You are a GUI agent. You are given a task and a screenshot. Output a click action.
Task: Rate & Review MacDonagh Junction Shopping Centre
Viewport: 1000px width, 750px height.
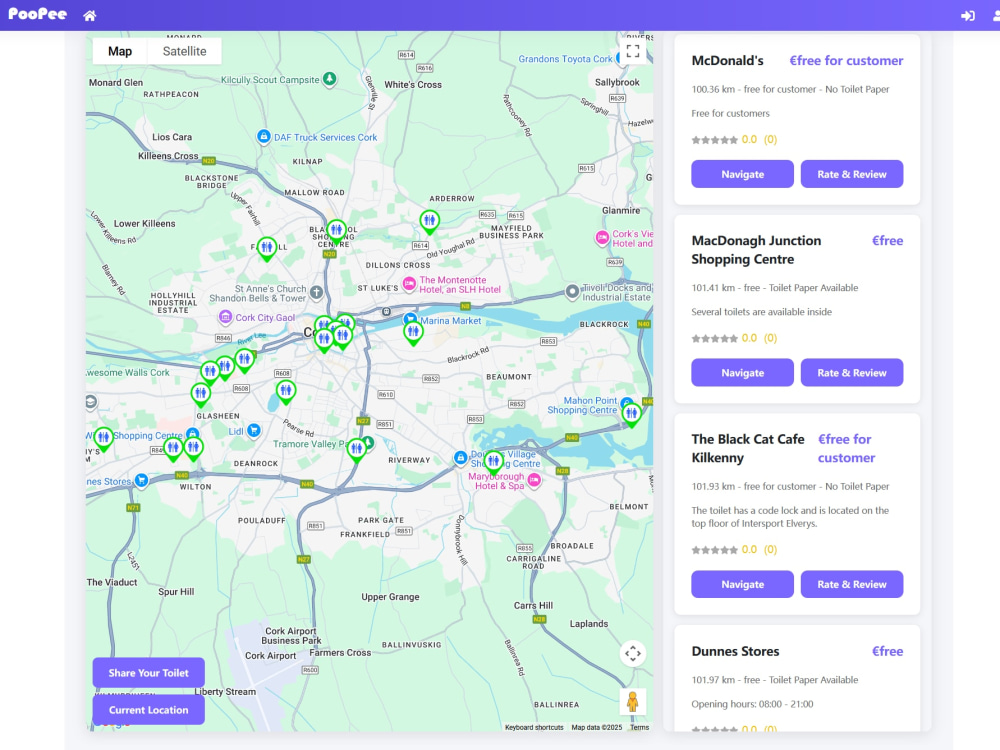(x=852, y=372)
